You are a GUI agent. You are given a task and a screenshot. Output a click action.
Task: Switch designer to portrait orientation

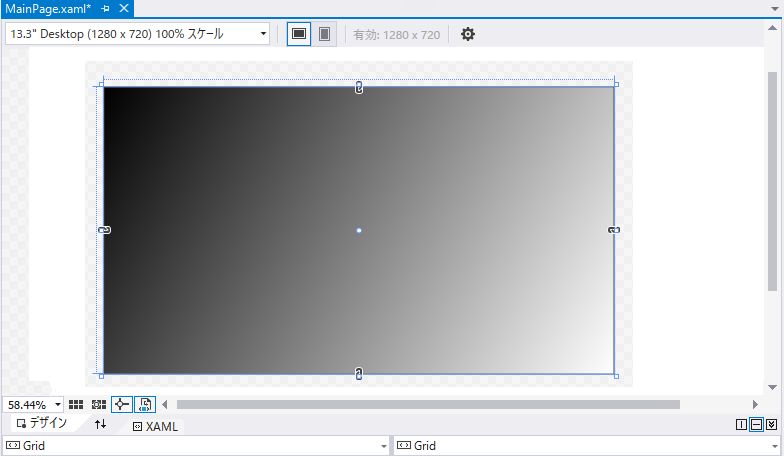coord(324,34)
